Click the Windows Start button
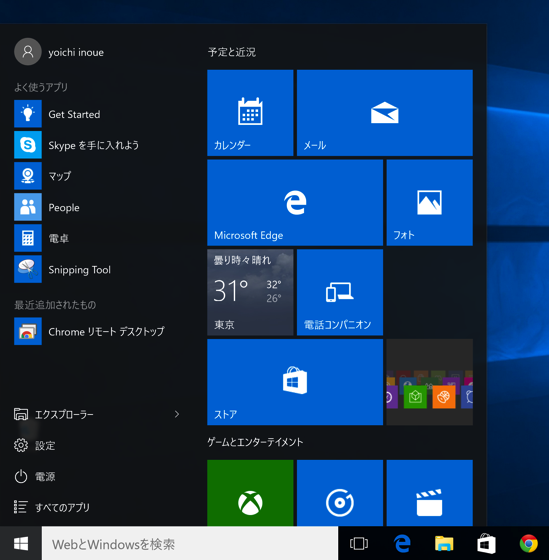 (x=21, y=544)
